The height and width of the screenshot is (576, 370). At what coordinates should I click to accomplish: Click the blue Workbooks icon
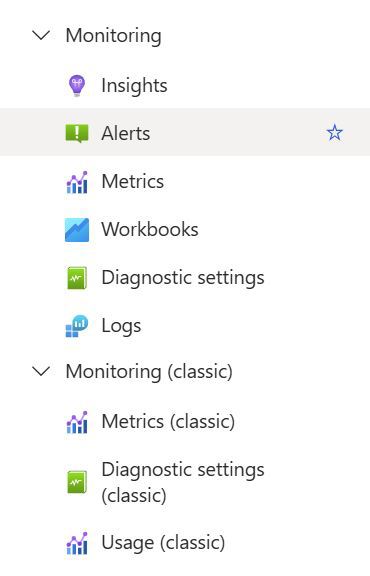click(77, 230)
